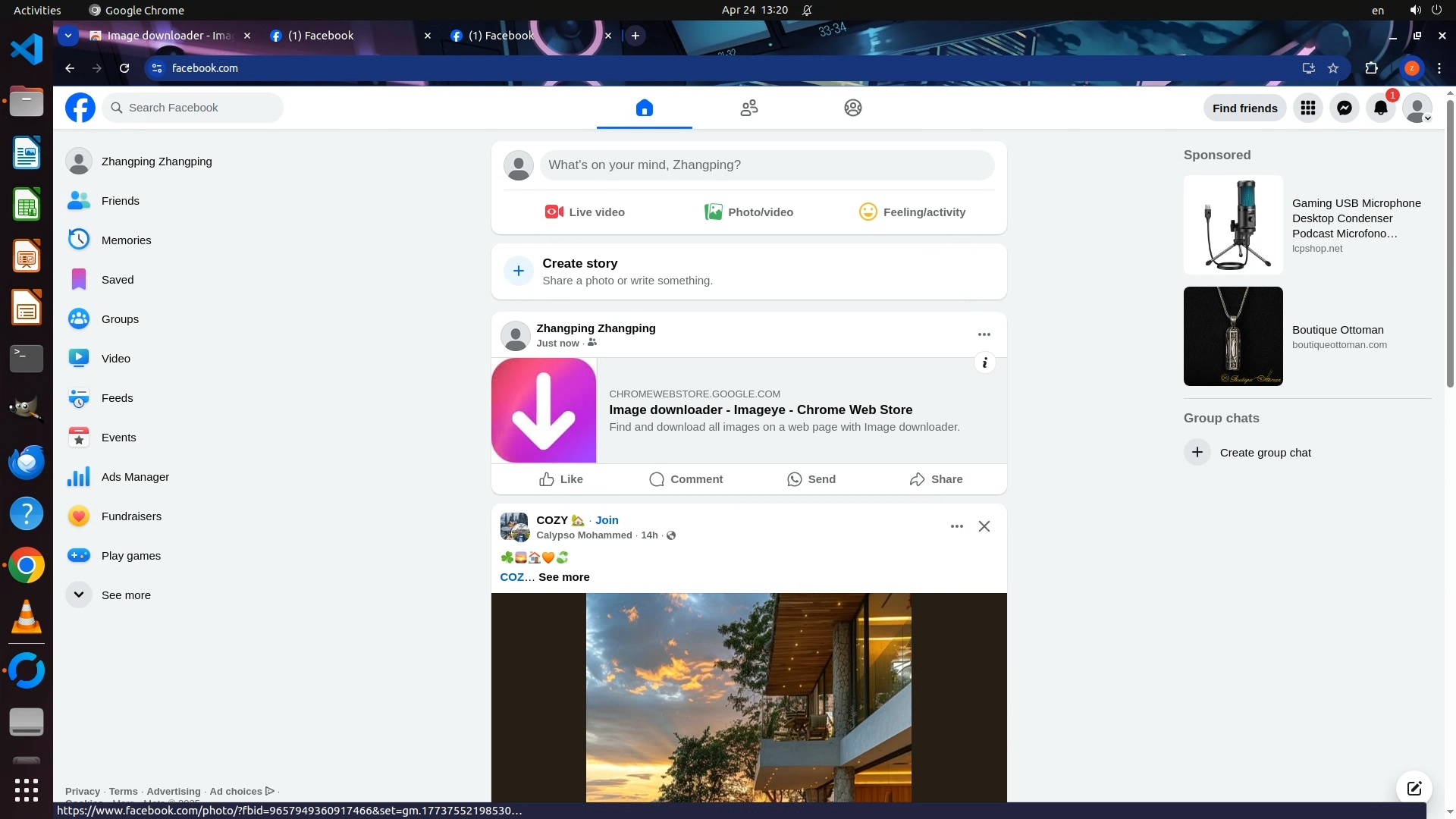Open the notifications bell

point(1380,108)
